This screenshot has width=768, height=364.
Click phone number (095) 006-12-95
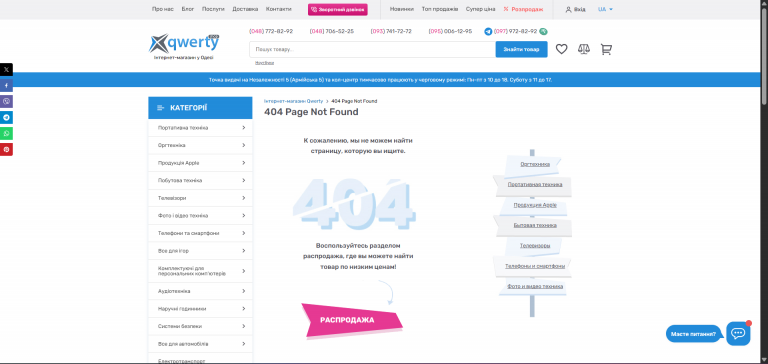(450, 31)
